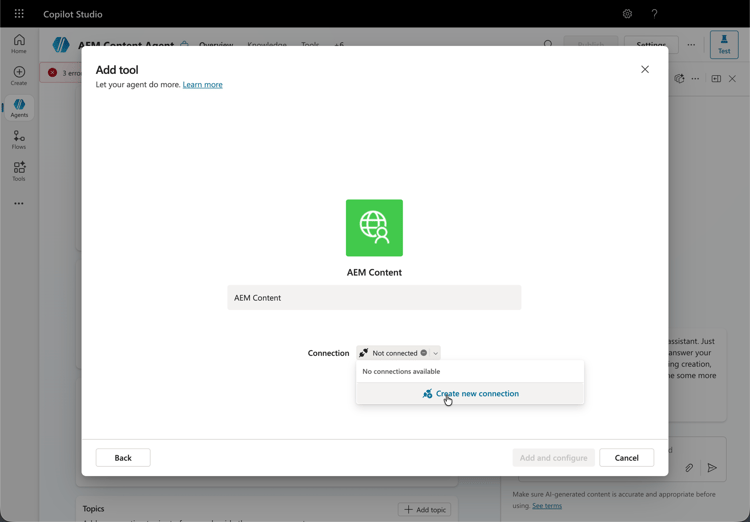Click the AEM Content heading text
The width and height of the screenshot is (750, 522).
tap(374, 272)
